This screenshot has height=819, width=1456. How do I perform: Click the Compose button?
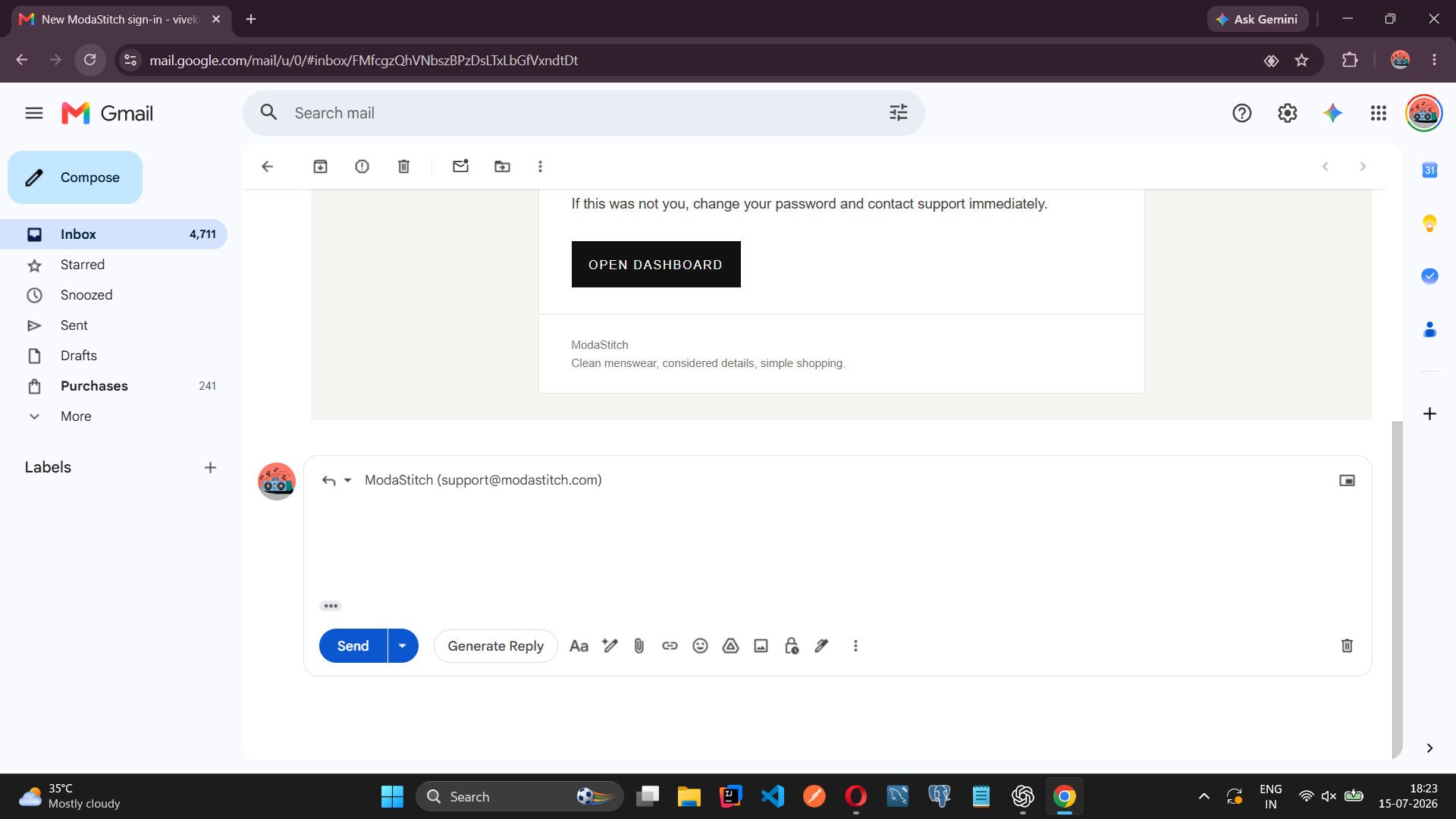pos(75,177)
